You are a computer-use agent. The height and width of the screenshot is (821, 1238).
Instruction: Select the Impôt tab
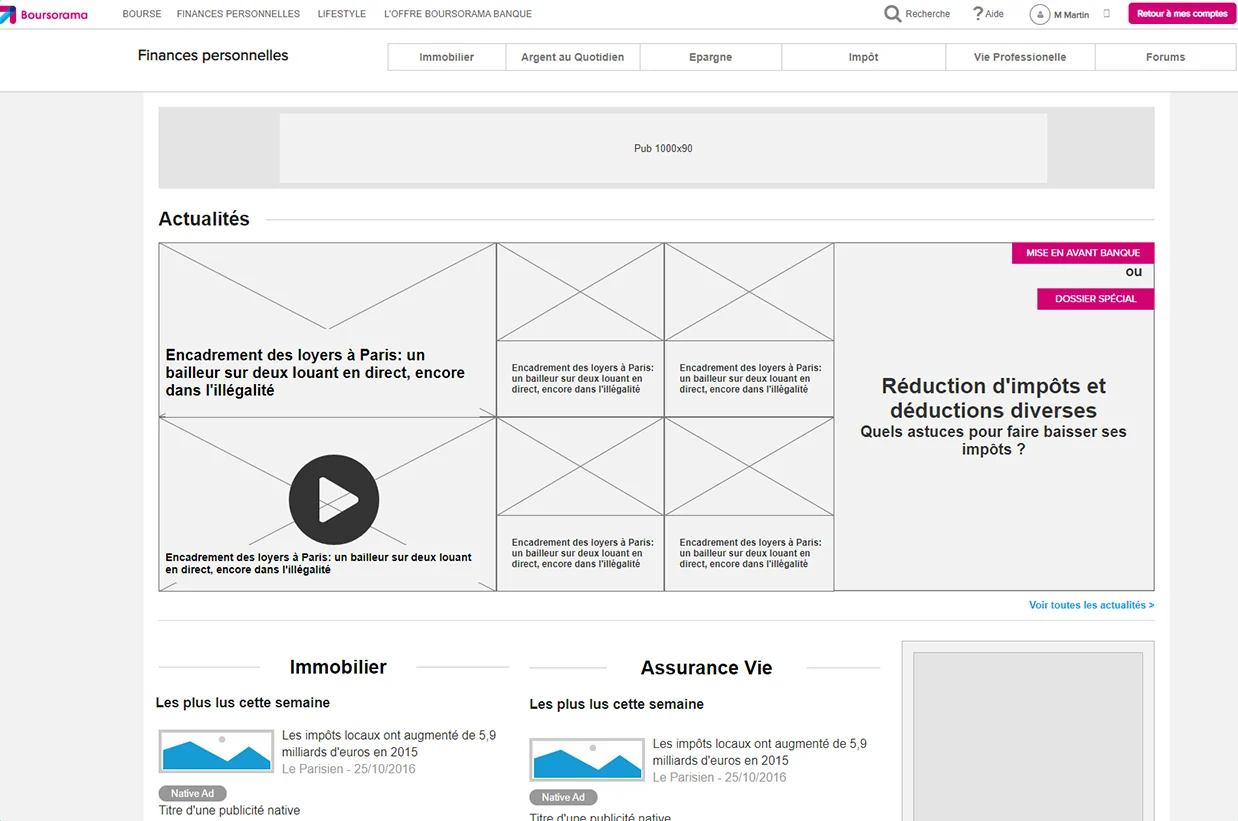864,57
